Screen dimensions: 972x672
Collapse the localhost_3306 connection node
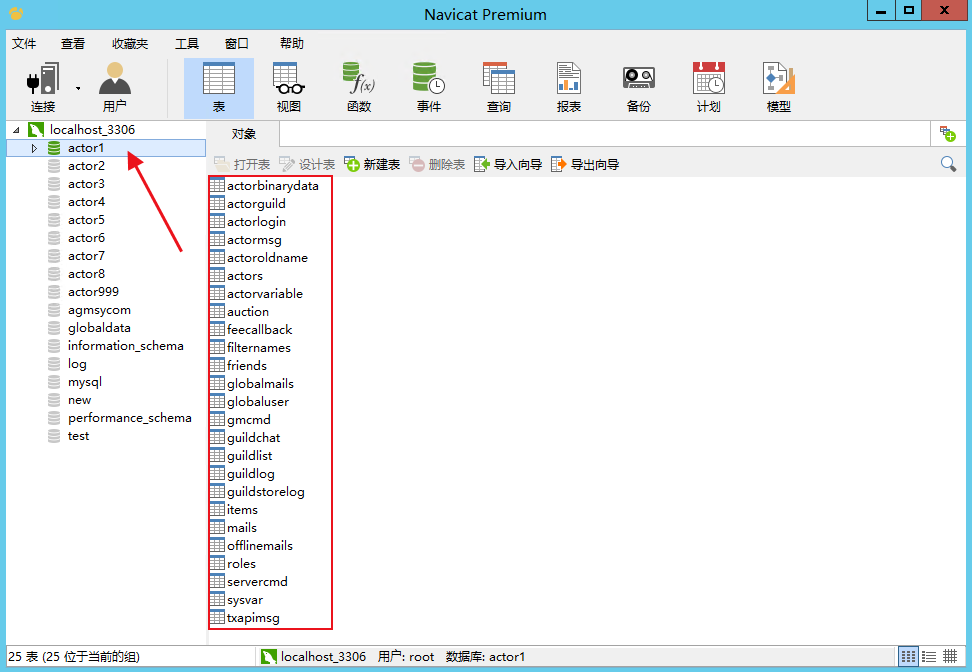coord(16,130)
